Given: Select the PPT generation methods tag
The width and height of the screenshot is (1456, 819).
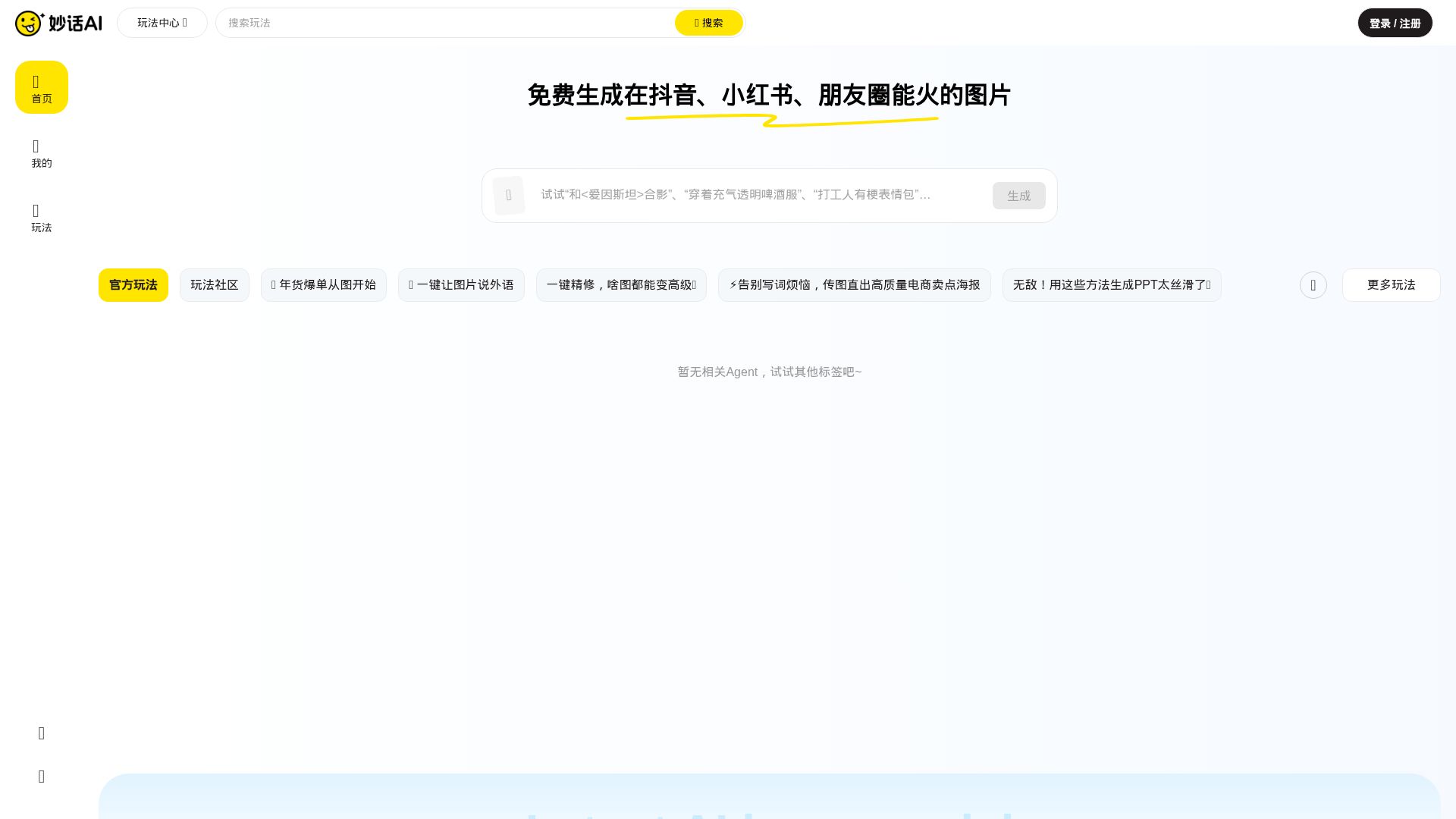Looking at the screenshot, I should (1111, 285).
